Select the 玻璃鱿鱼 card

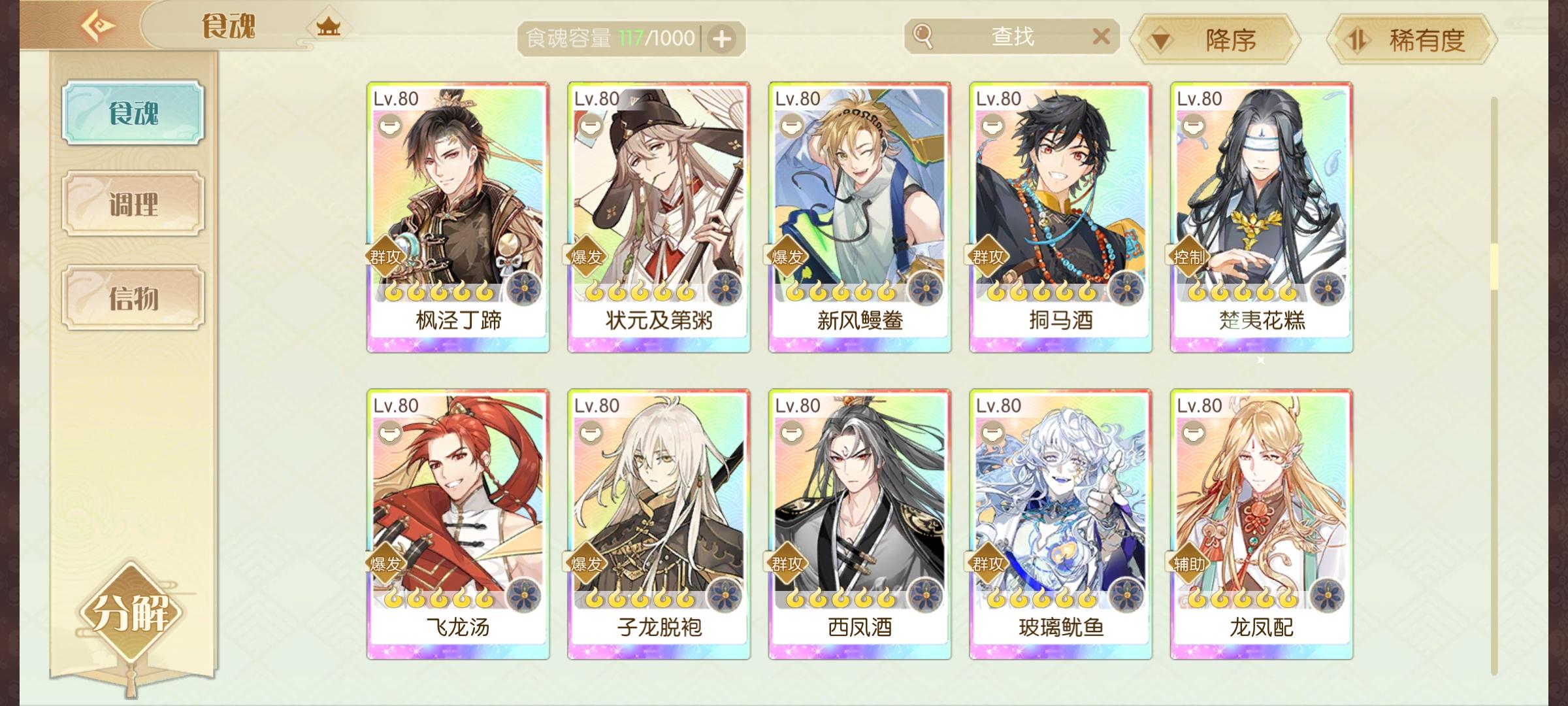1060,524
